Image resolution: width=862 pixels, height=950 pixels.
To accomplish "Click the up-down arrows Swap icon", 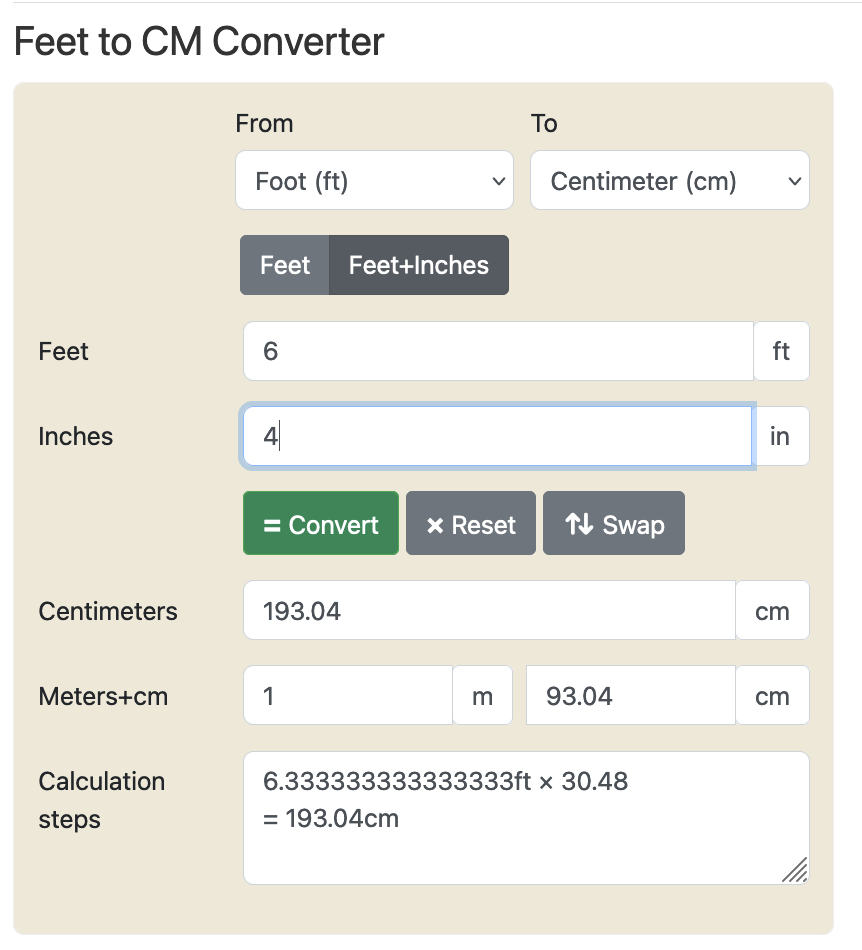I will tap(579, 524).
